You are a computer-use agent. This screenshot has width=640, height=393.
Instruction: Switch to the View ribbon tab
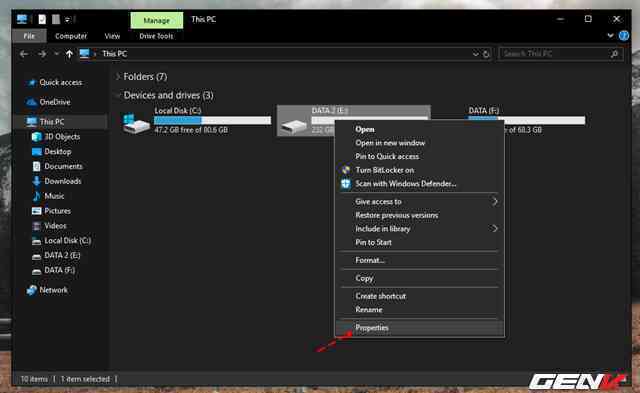coord(112,36)
